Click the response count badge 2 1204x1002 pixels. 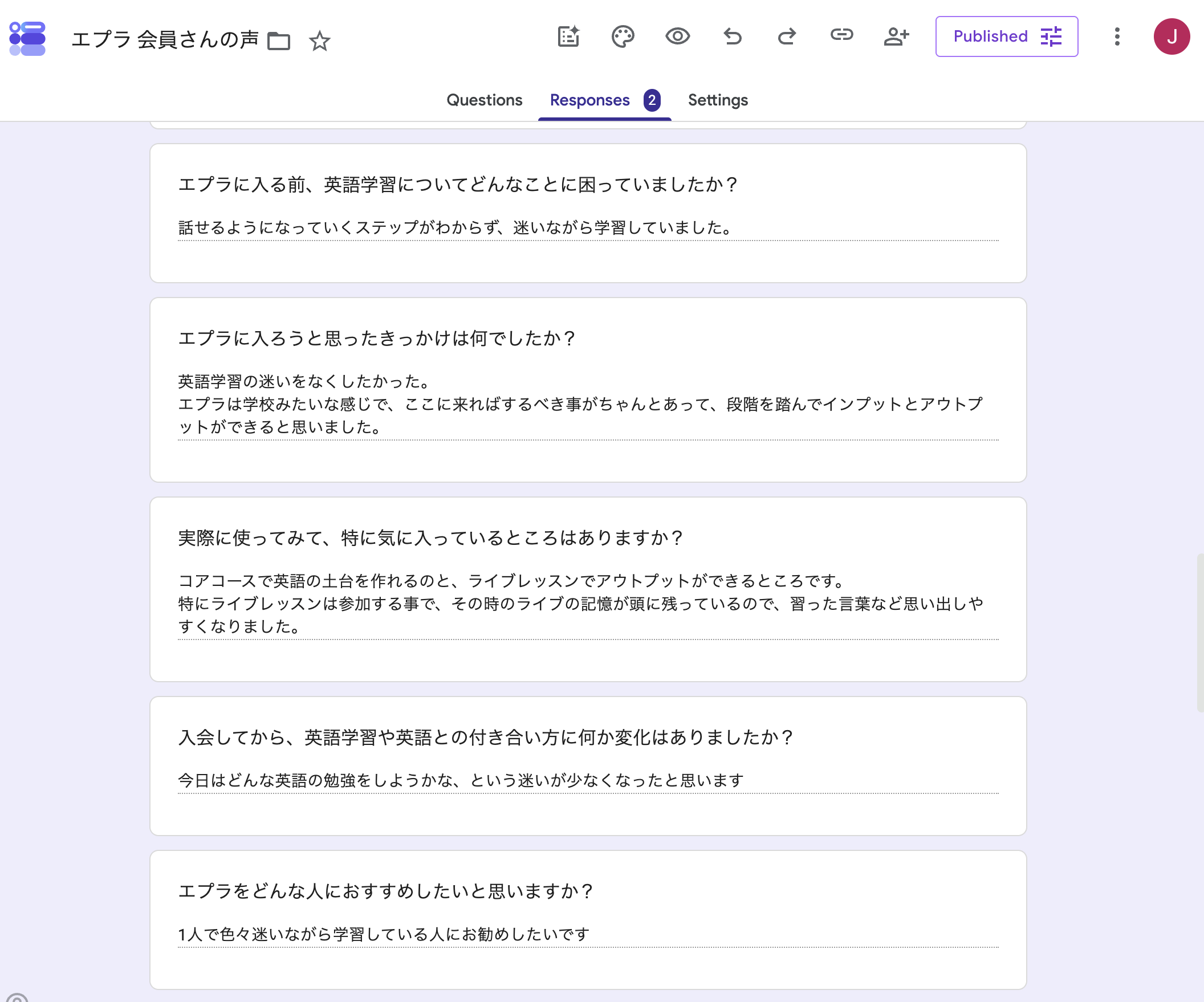pyautogui.click(x=651, y=100)
